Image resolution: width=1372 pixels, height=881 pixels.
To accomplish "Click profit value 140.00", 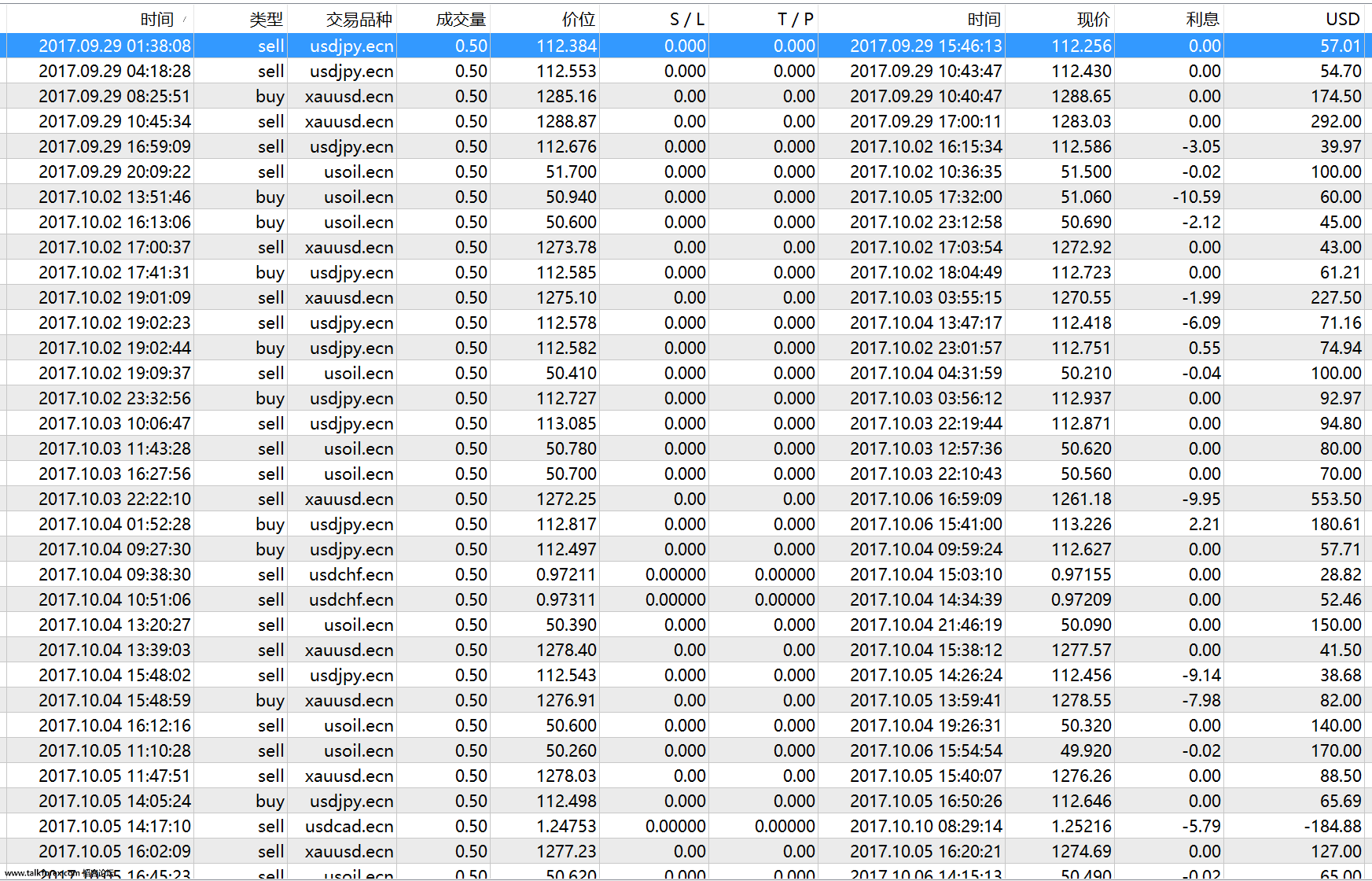I will (1336, 725).
